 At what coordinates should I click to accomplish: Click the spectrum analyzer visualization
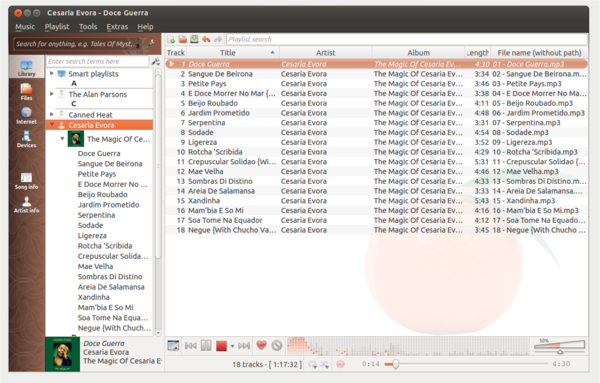pos(408,346)
